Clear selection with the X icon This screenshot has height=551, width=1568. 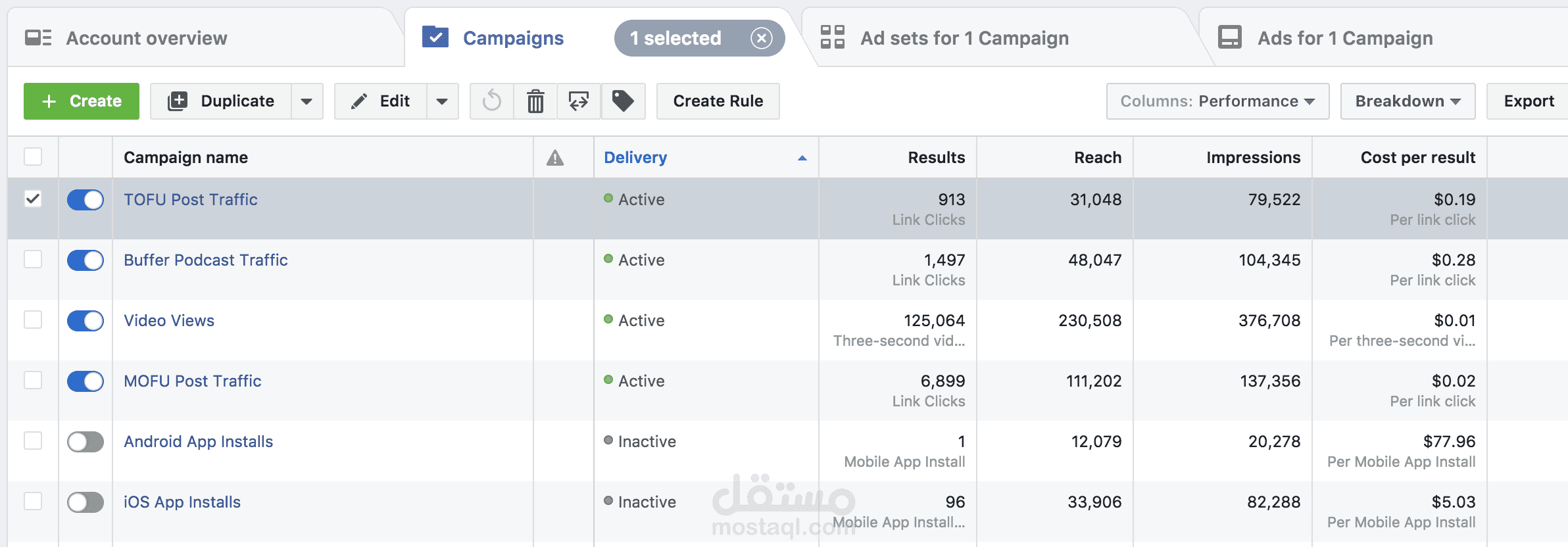point(761,38)
